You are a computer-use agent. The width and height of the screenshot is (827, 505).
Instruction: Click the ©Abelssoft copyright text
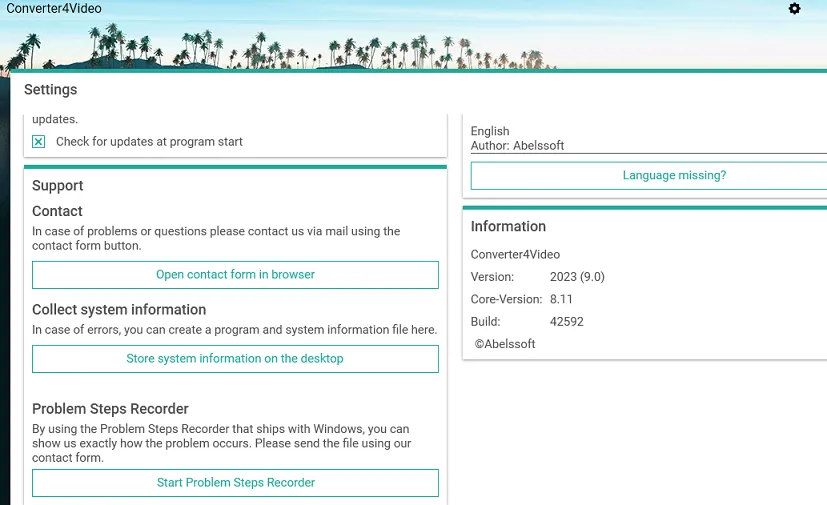tap(505, 344)
